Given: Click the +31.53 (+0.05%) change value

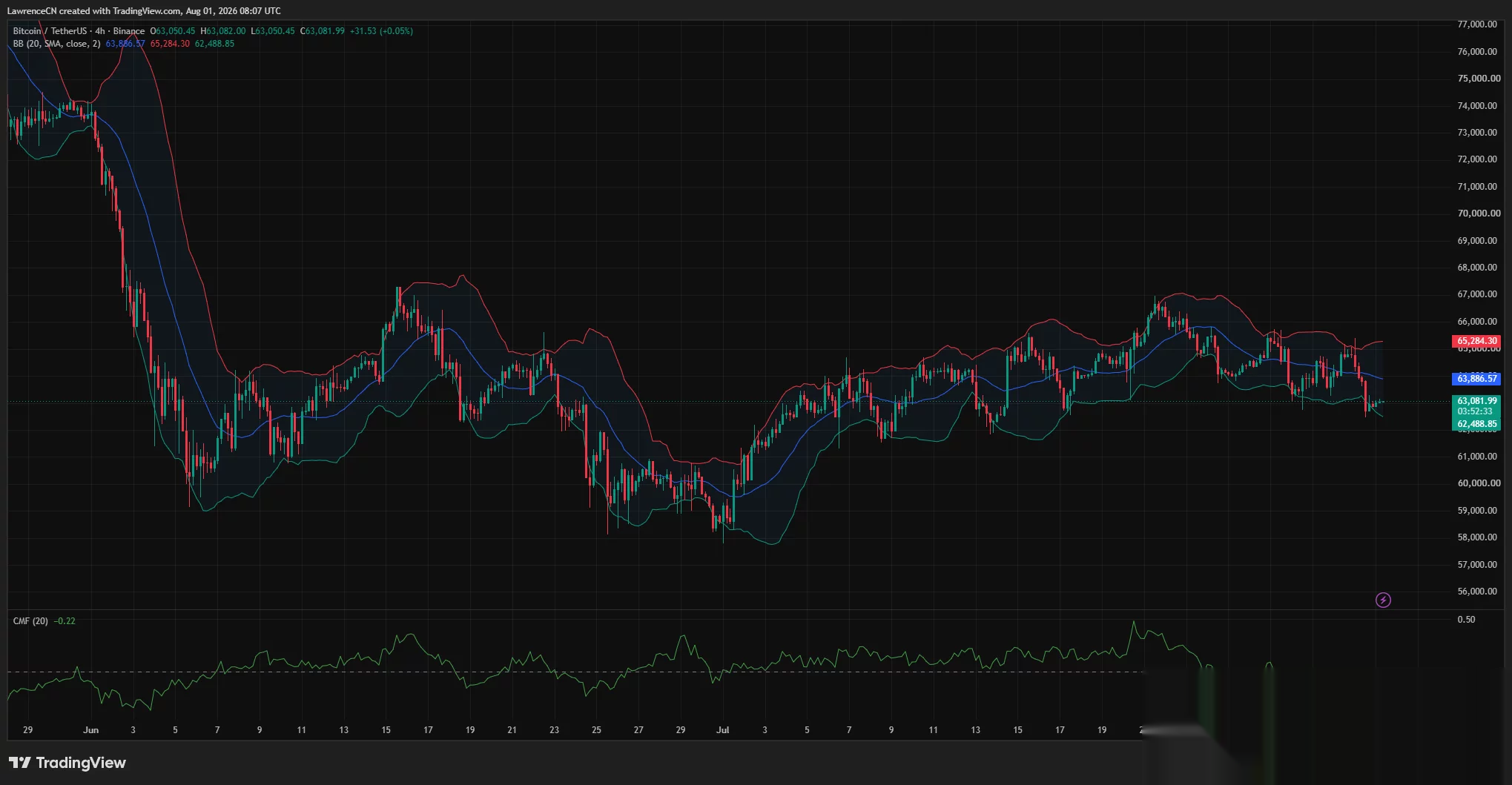Looking at the screenshot, I should [381, 31].
